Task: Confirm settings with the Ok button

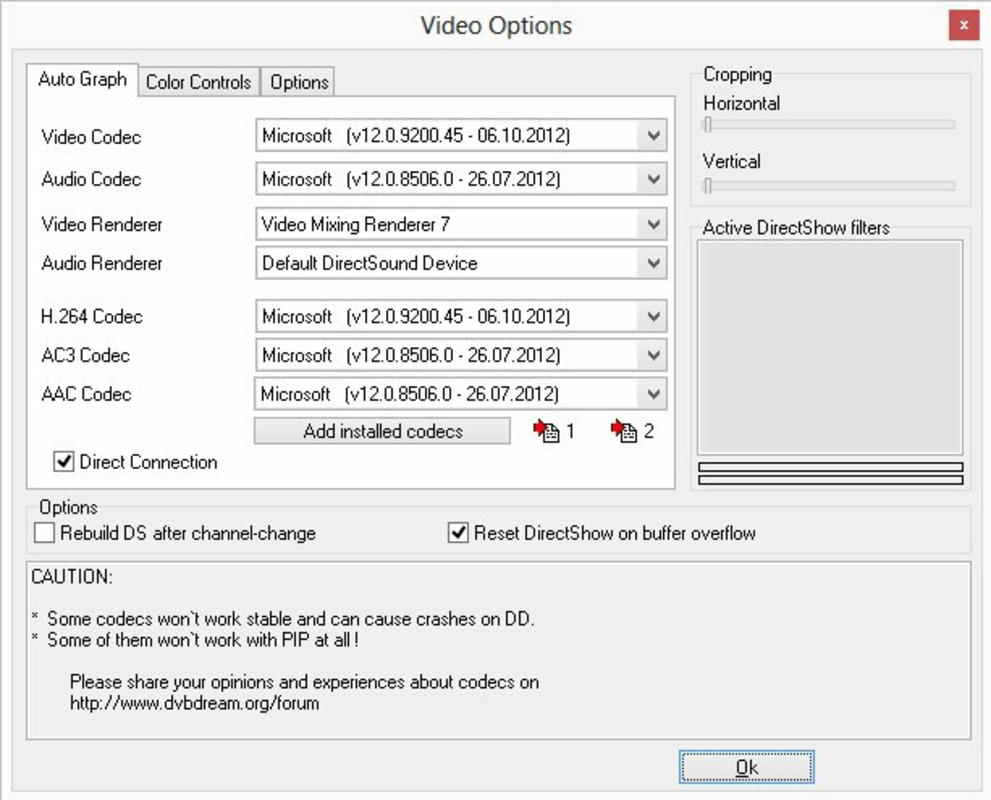Action: pyautogui.click(x=747, y=766)
